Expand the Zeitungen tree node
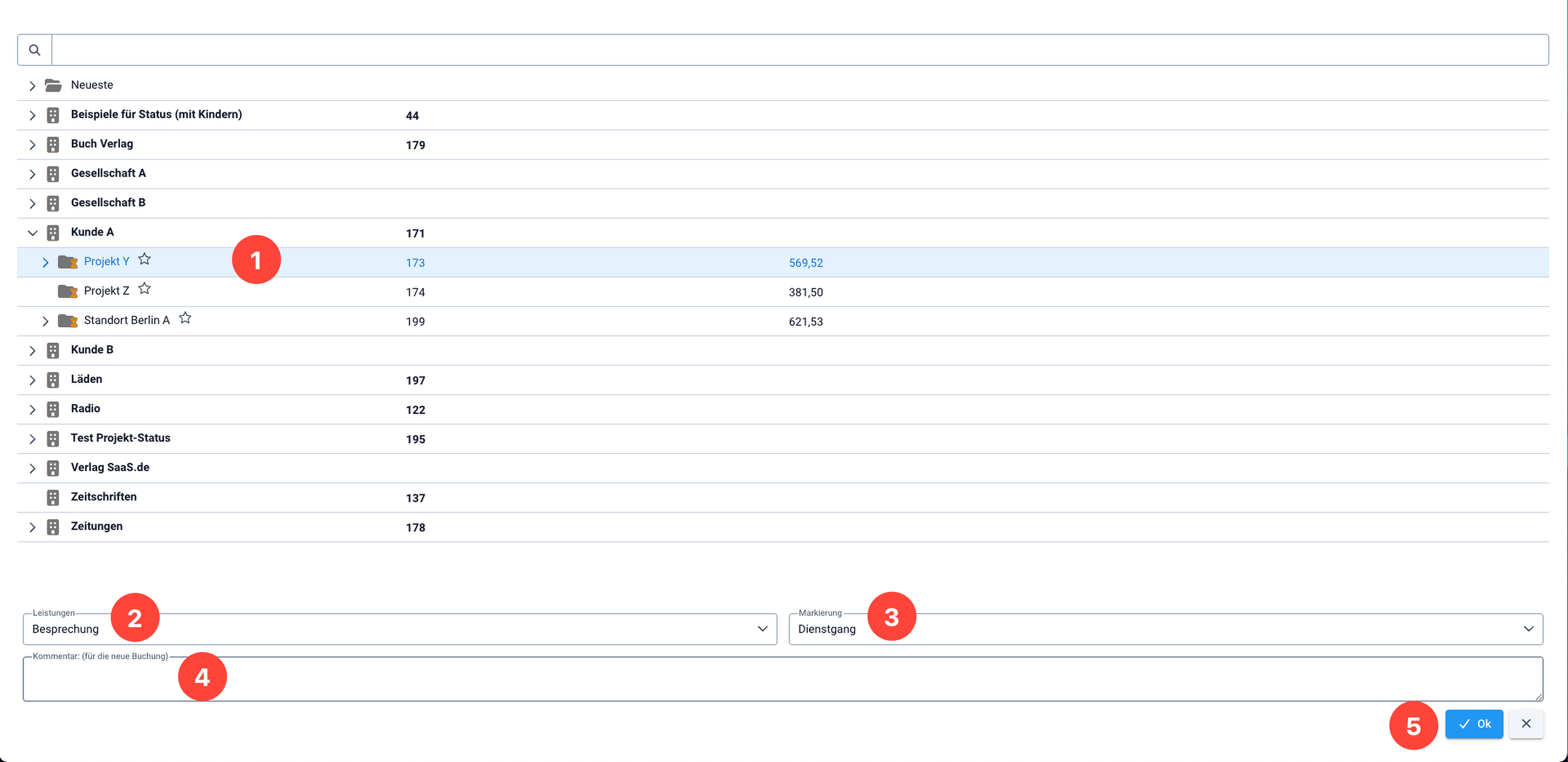Screen dimensions: 1568x762 point(33,527)
